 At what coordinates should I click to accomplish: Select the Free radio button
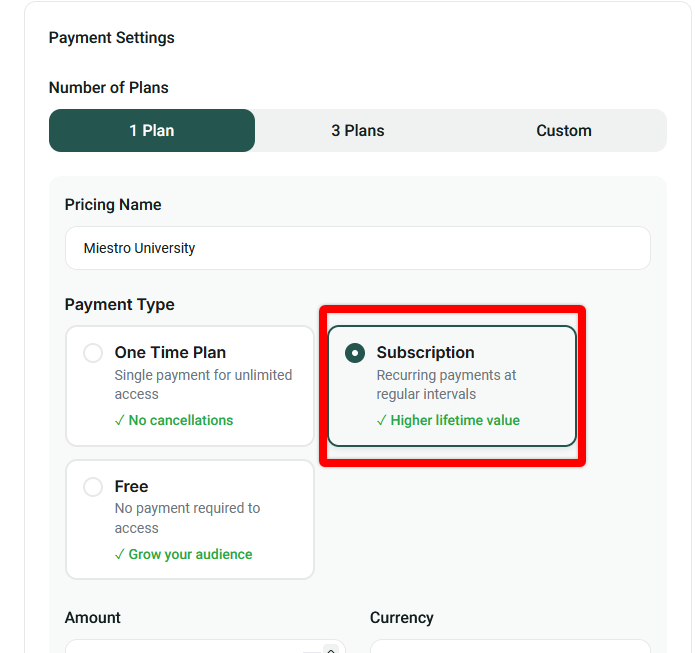click(93, 487)
